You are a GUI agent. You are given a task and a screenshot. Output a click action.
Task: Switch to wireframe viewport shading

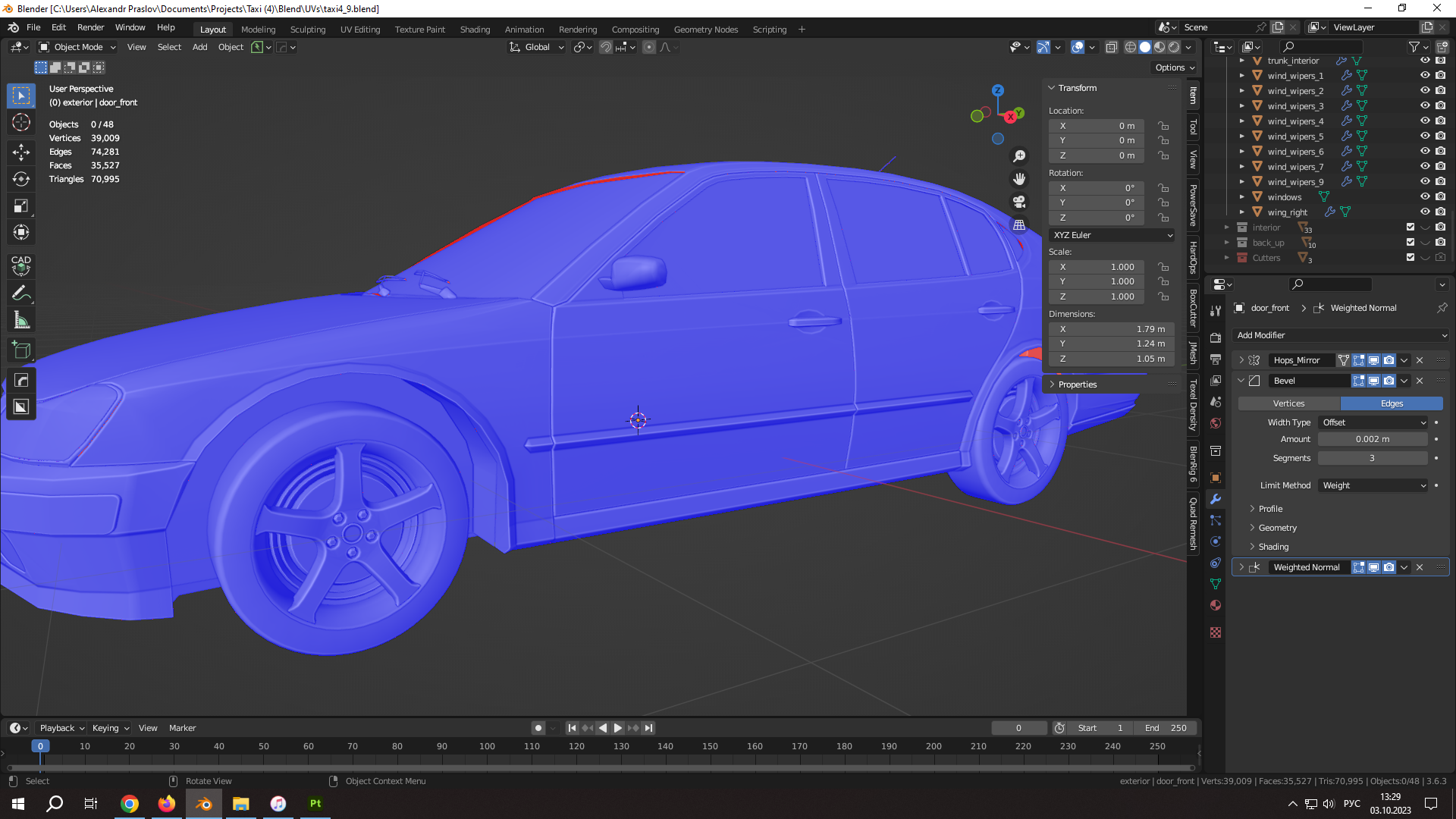point(1131,47)
